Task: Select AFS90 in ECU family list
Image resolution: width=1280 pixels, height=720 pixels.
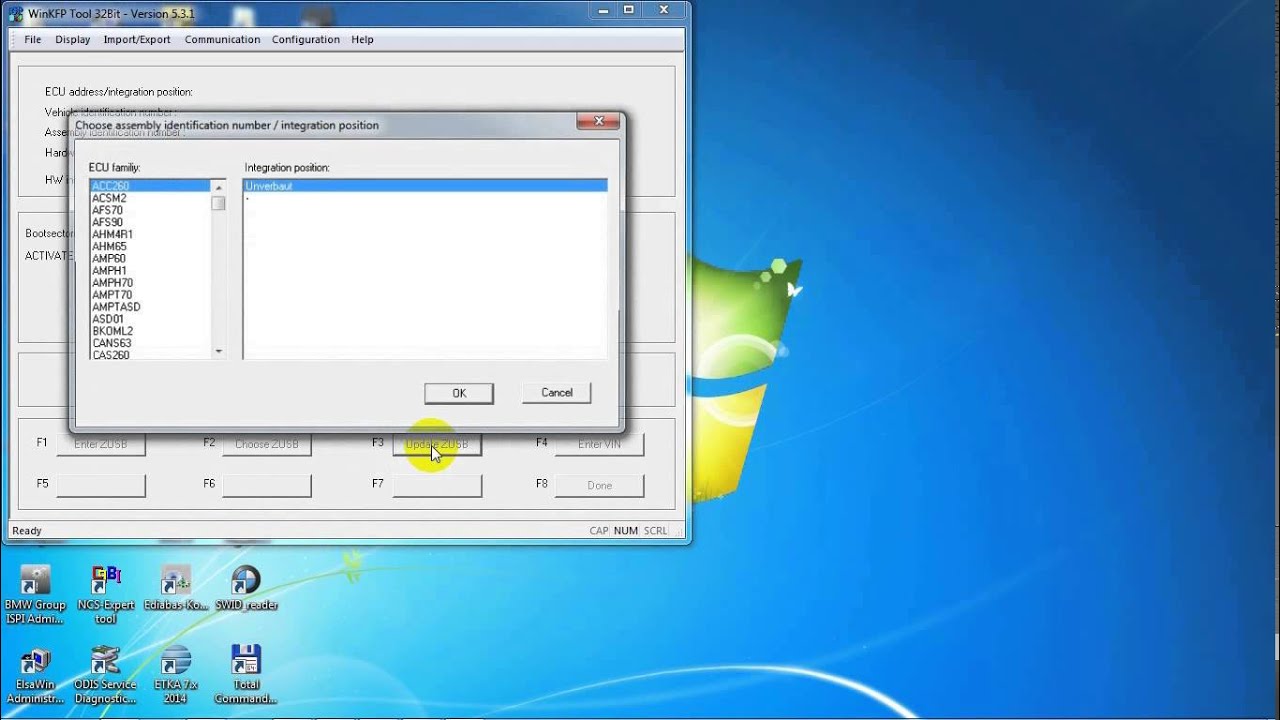Action: 150,222
